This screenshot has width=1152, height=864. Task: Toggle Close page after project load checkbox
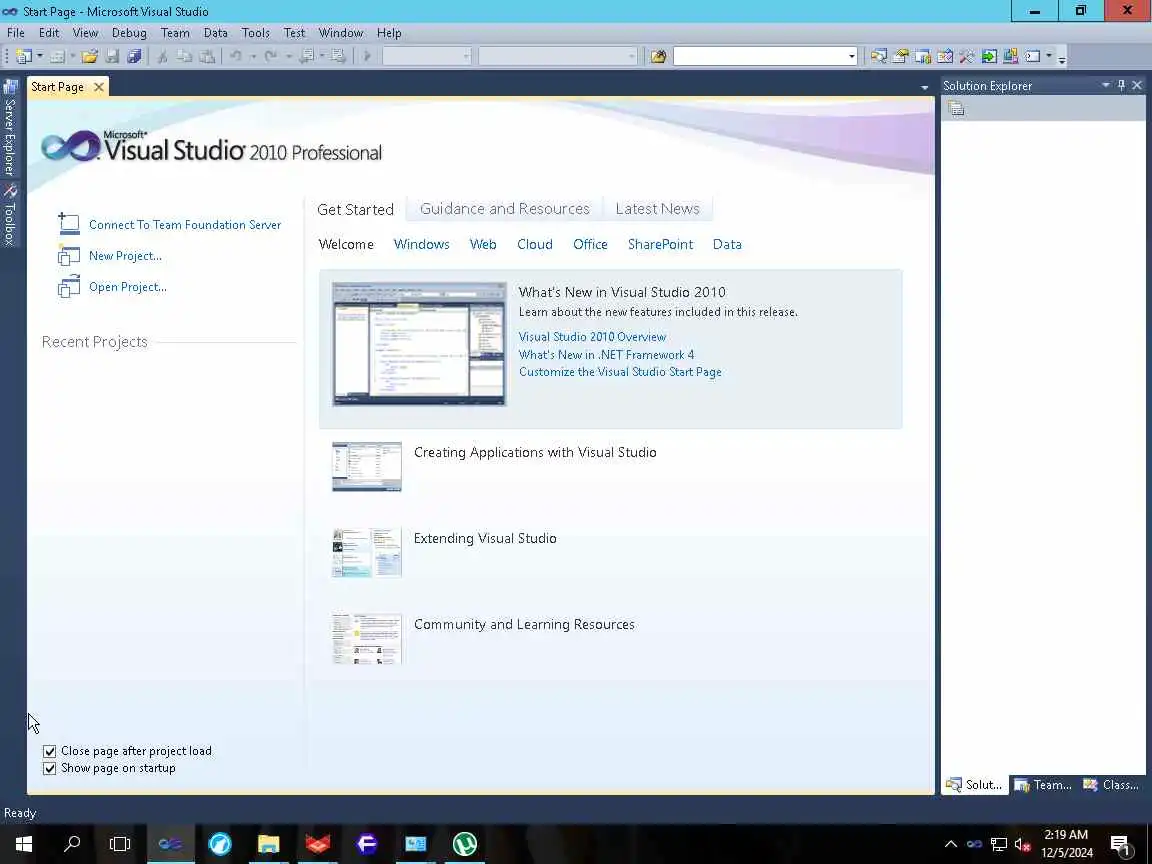(49, 751)
